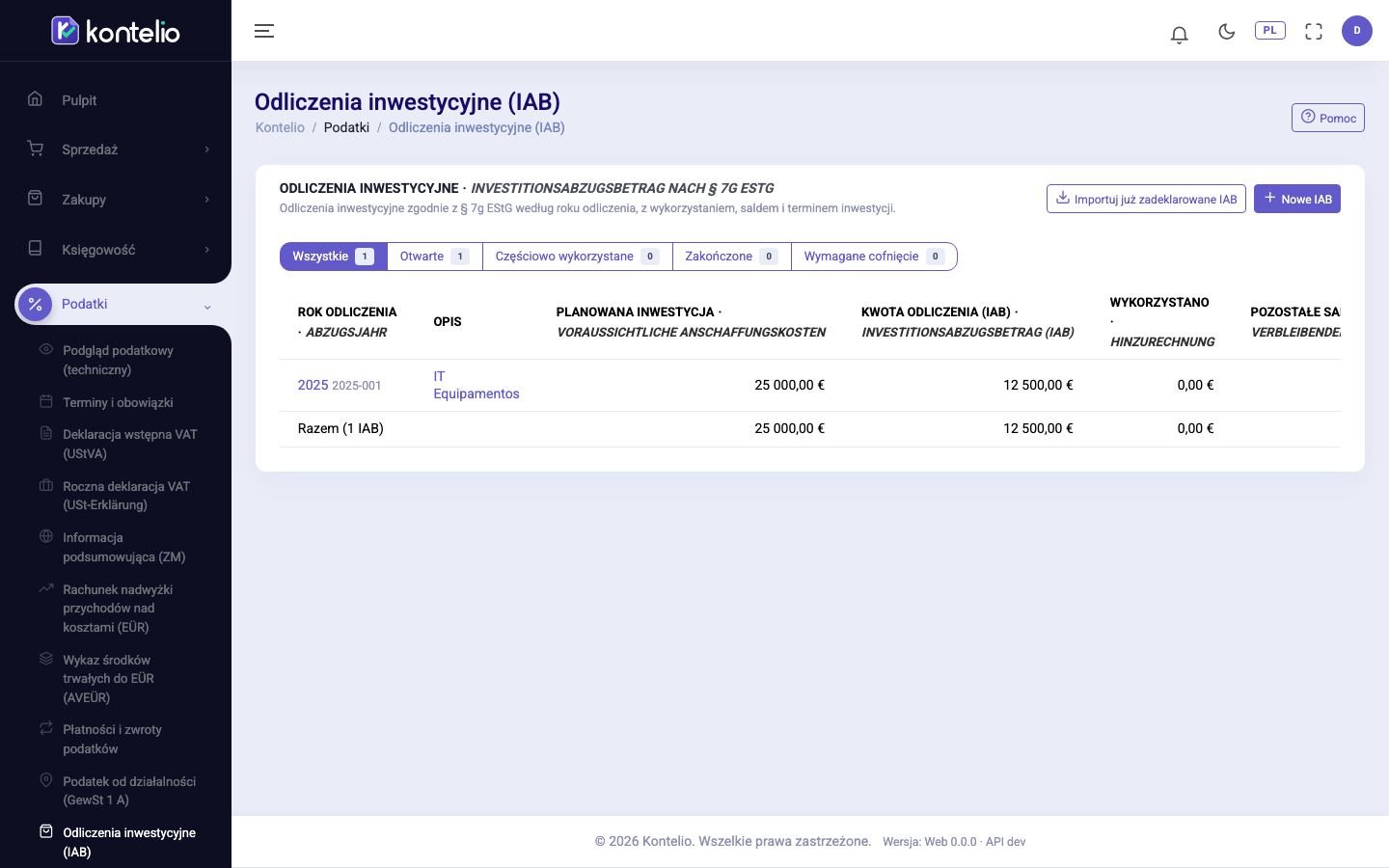
Task: Collapse the Podatki chevron
Action: [x=206, y=307]
